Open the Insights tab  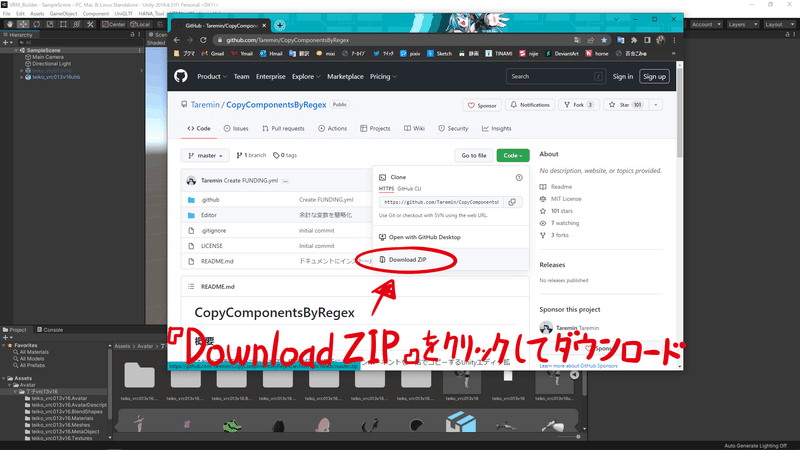[x=496, y=129]
